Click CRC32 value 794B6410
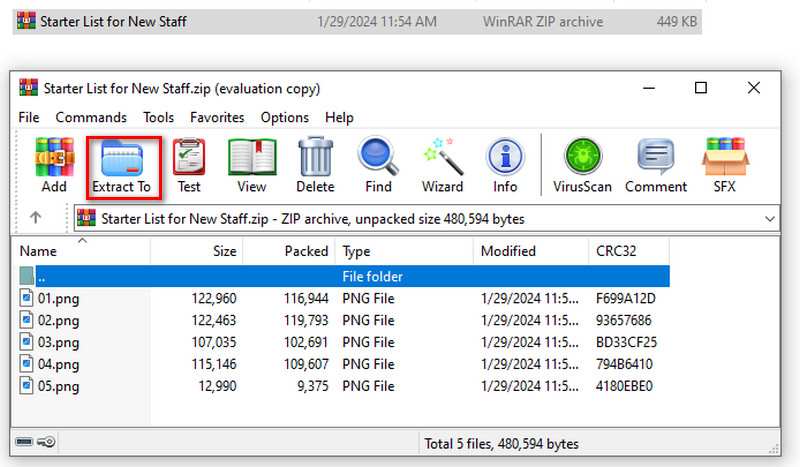800x467 pixels. point(624,364)
